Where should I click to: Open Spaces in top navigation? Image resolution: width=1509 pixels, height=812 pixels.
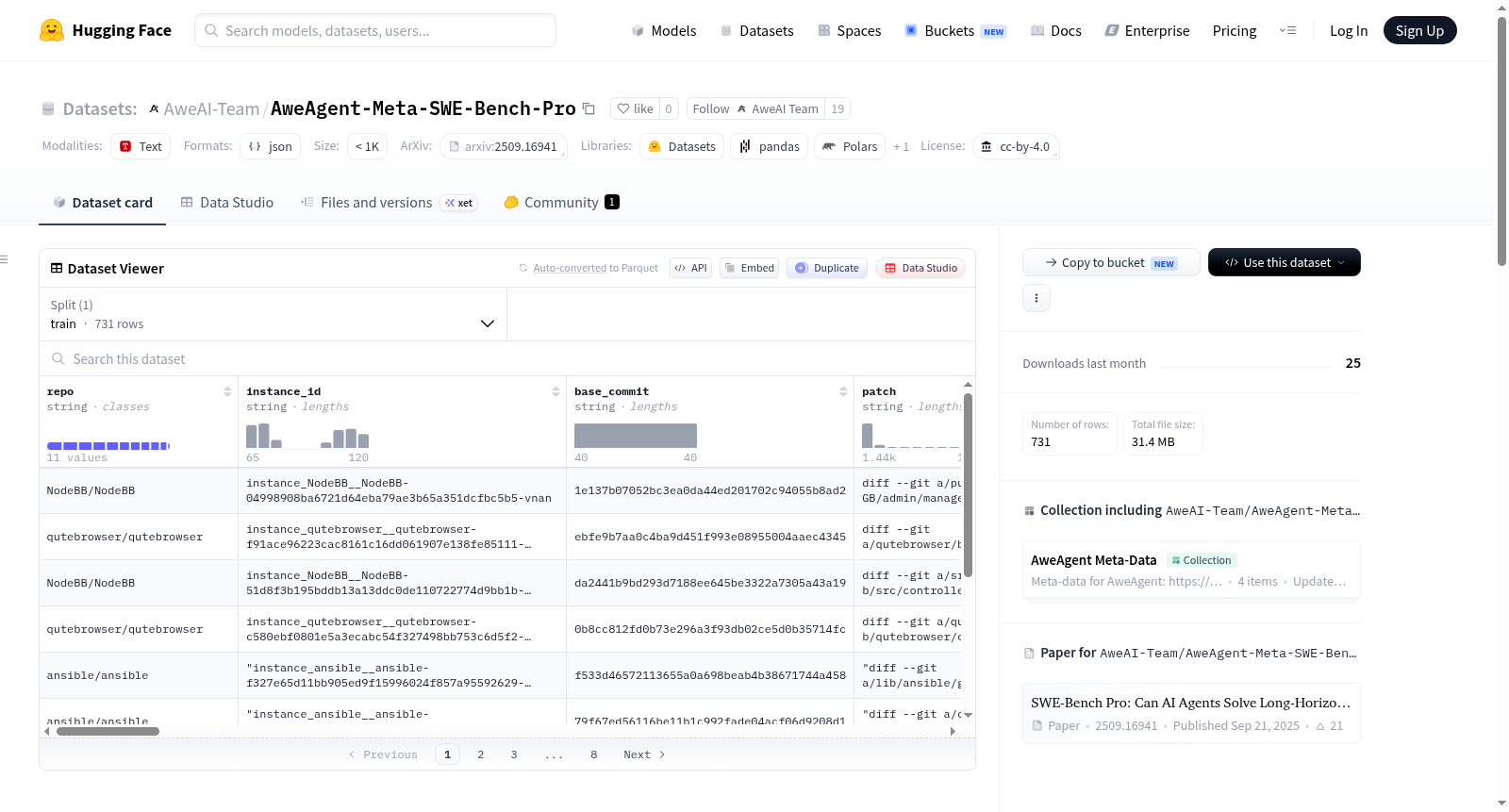click(849, 30)
